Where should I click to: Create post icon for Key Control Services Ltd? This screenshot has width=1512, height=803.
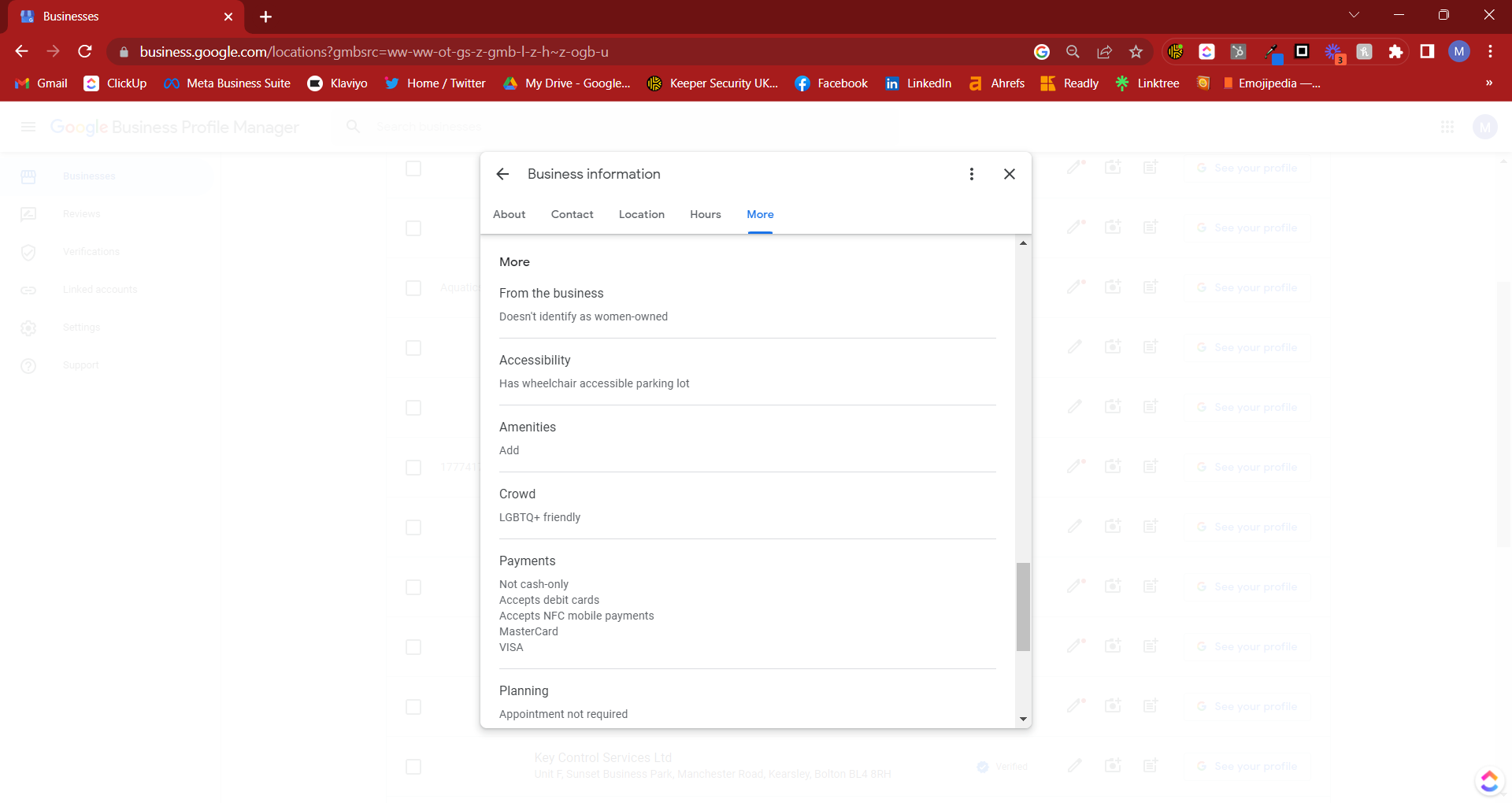1151,765
